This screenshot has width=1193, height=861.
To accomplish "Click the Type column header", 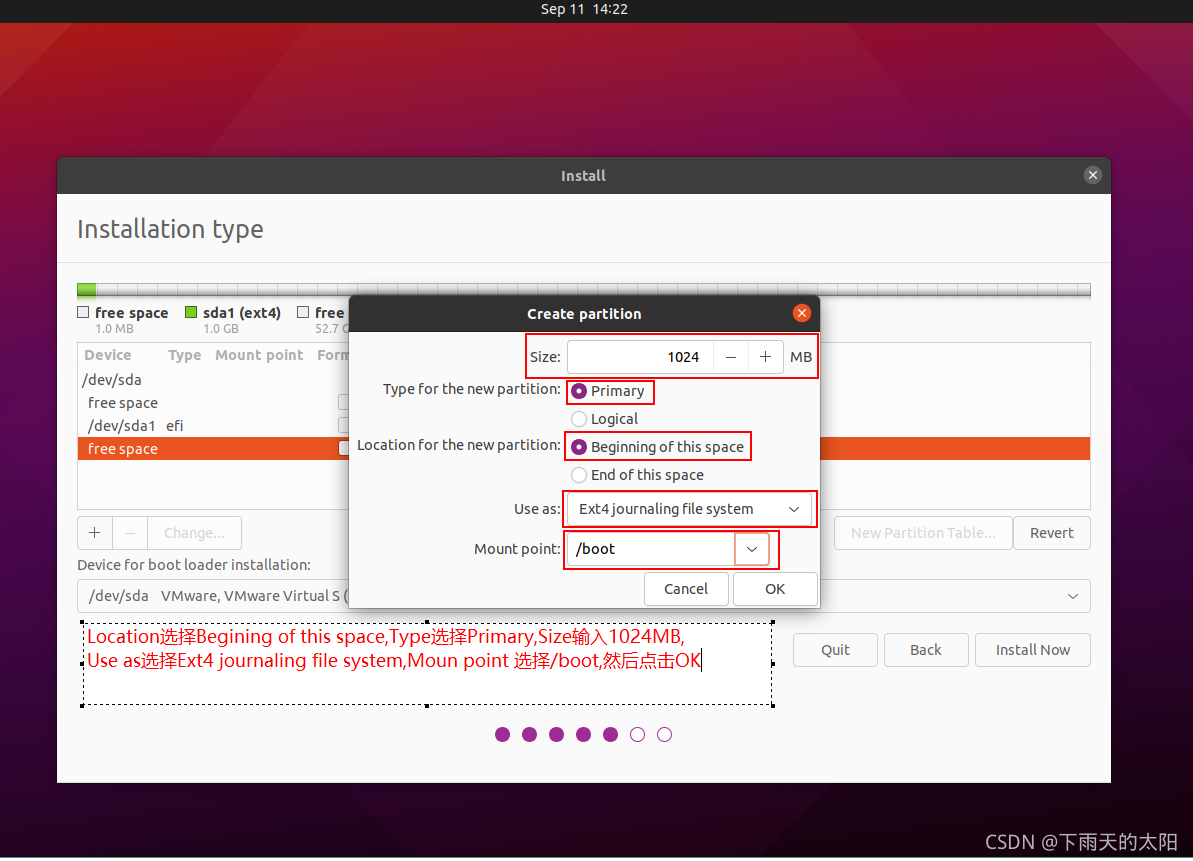I will coord(184,355).
